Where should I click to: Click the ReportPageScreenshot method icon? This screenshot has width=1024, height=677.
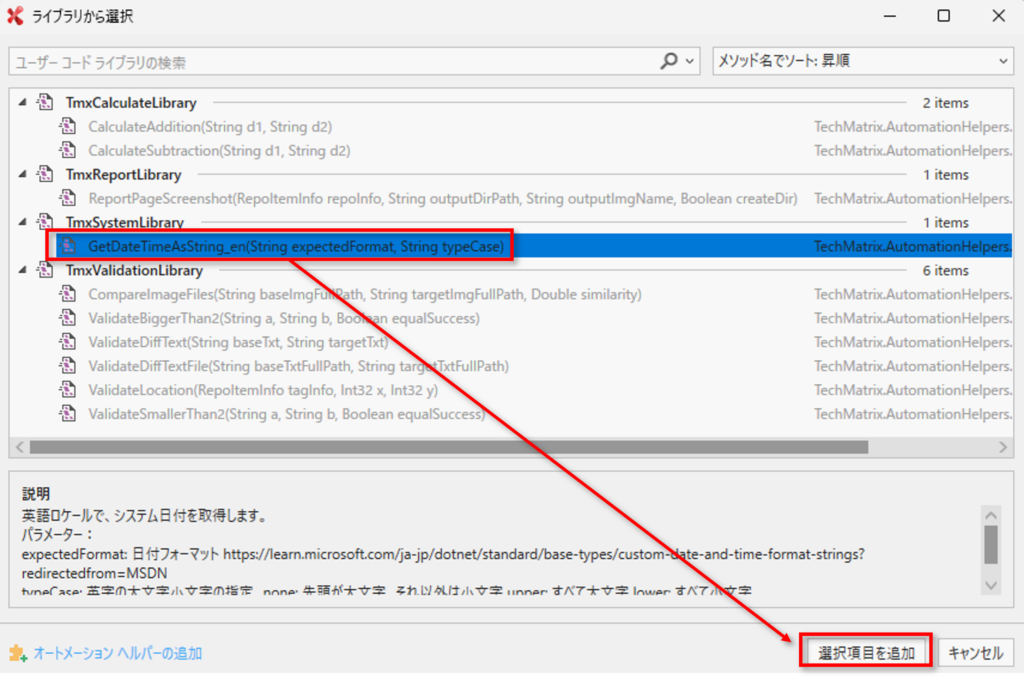coord(68,199)
